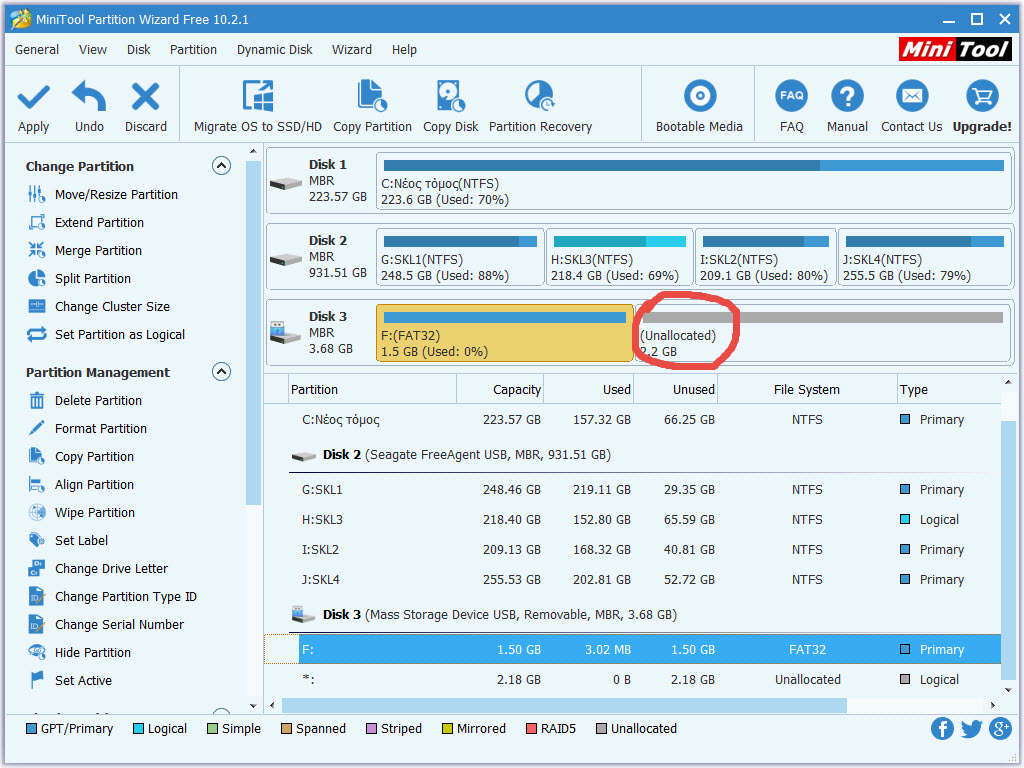Click Format Partition in sidebar

[x=100, y=429]
